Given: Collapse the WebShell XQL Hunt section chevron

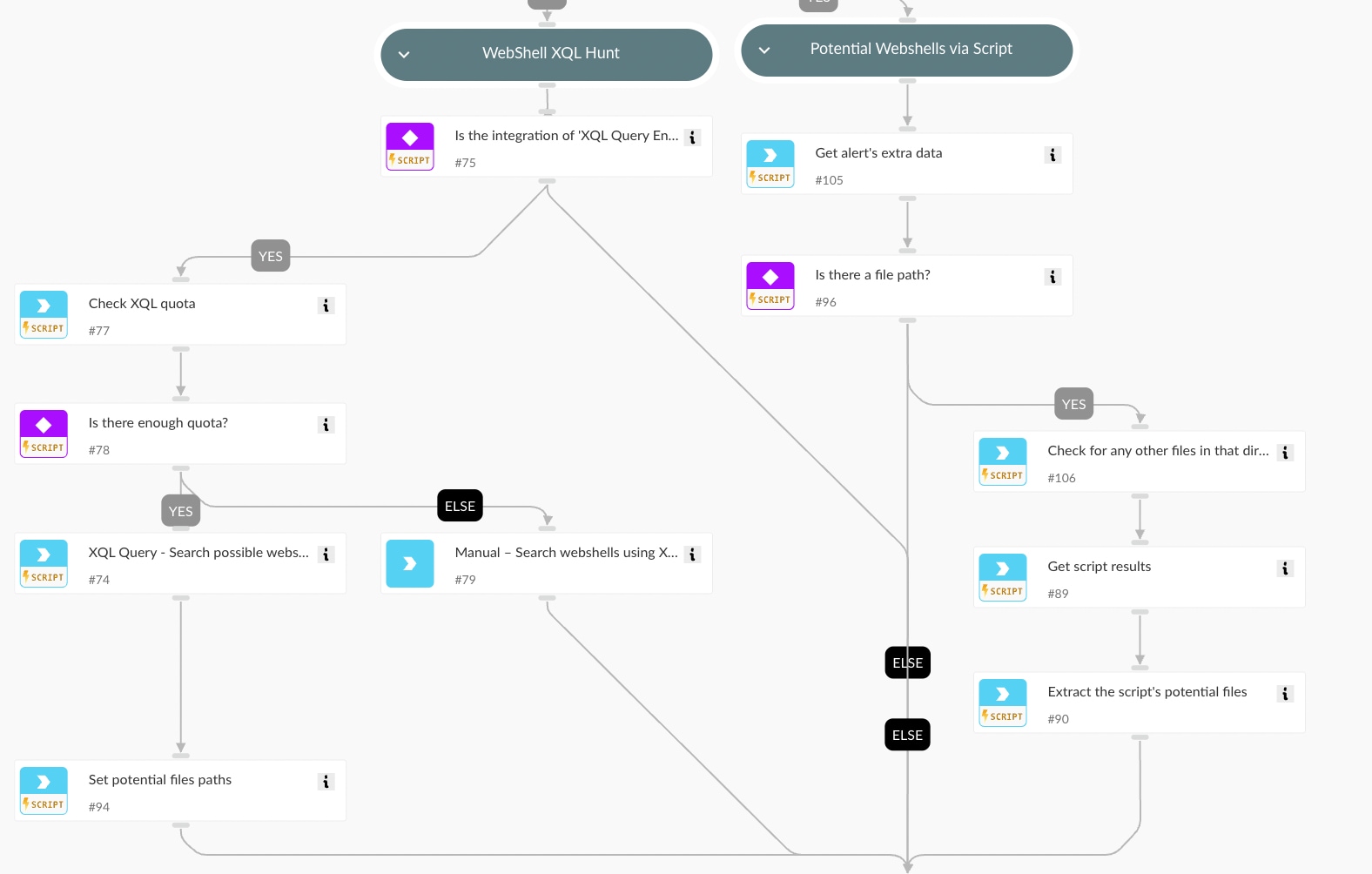Looking at the screenshot, I should [x=404, y=54].
